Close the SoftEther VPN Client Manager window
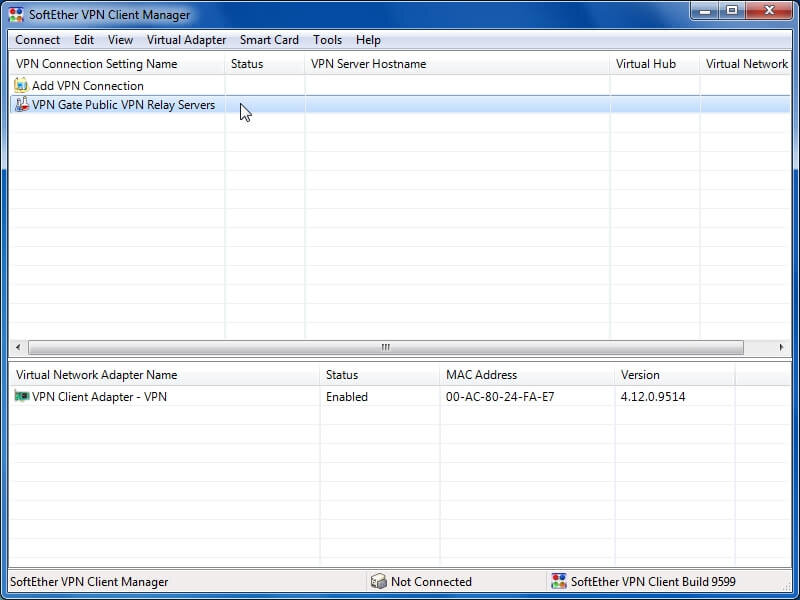 [x=769, y=10]
